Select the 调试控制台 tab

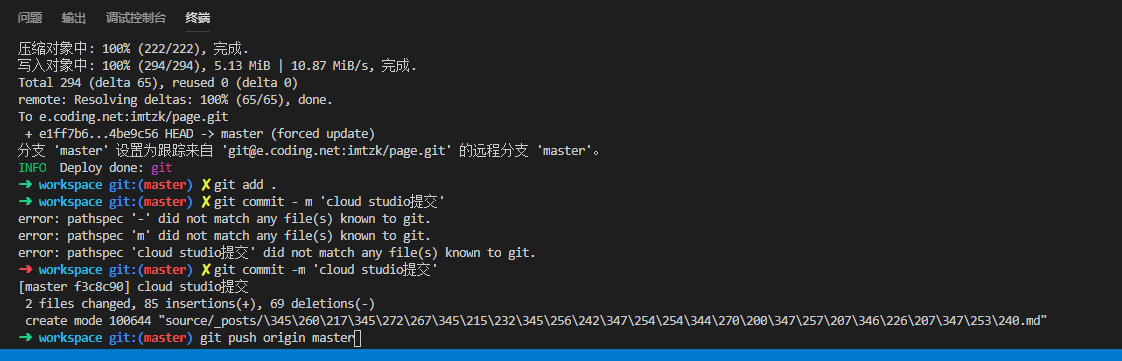point(136,18)
